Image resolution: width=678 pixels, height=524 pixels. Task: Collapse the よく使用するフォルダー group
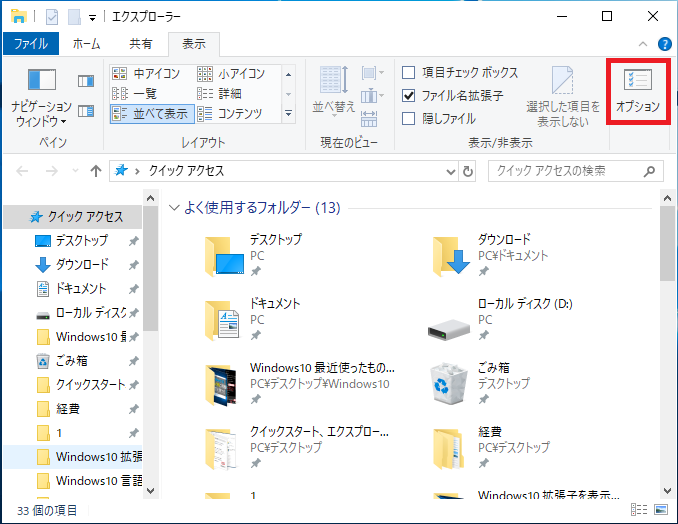click(174, 208)
